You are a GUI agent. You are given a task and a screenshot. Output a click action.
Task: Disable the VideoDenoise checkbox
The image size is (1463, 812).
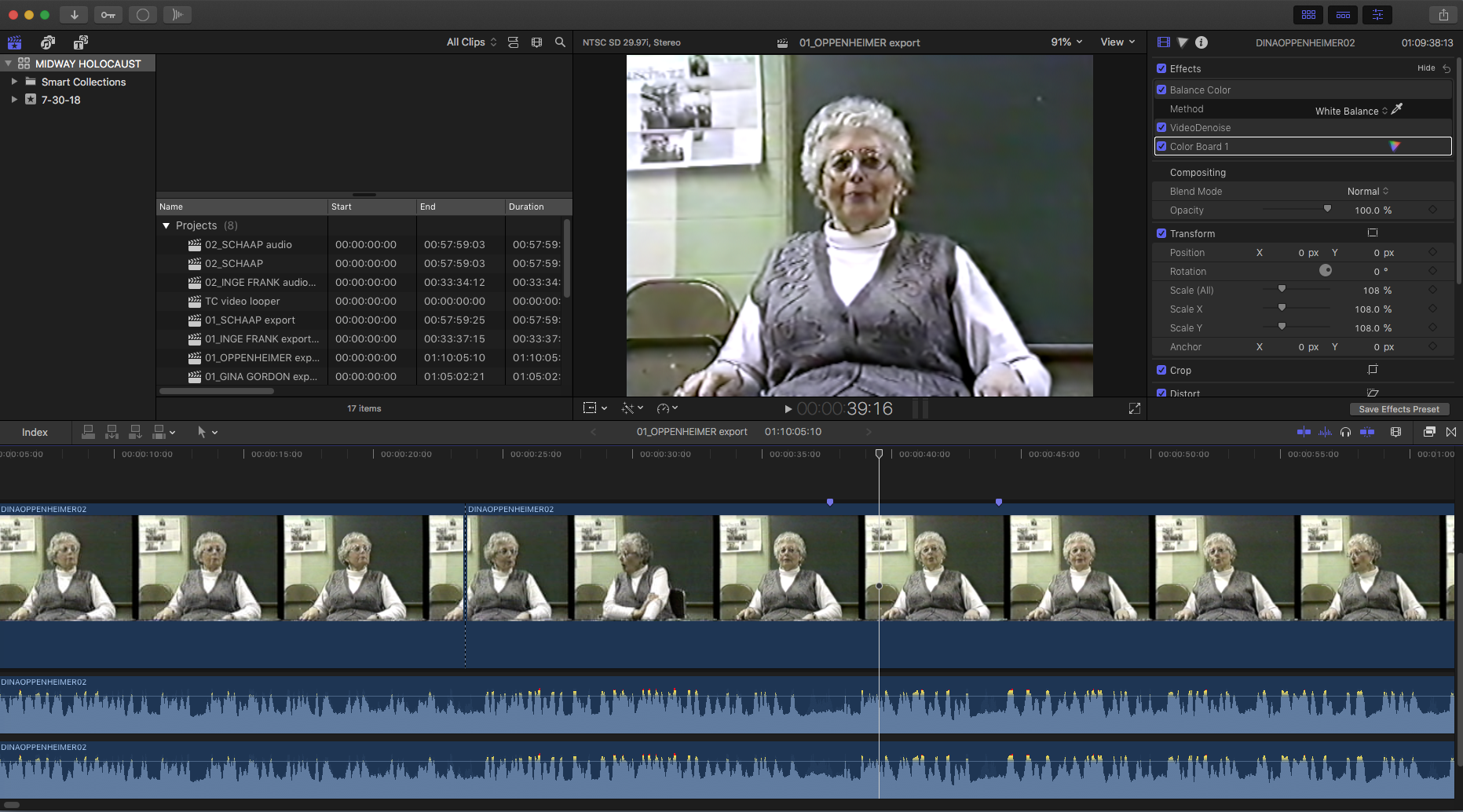1161,127
